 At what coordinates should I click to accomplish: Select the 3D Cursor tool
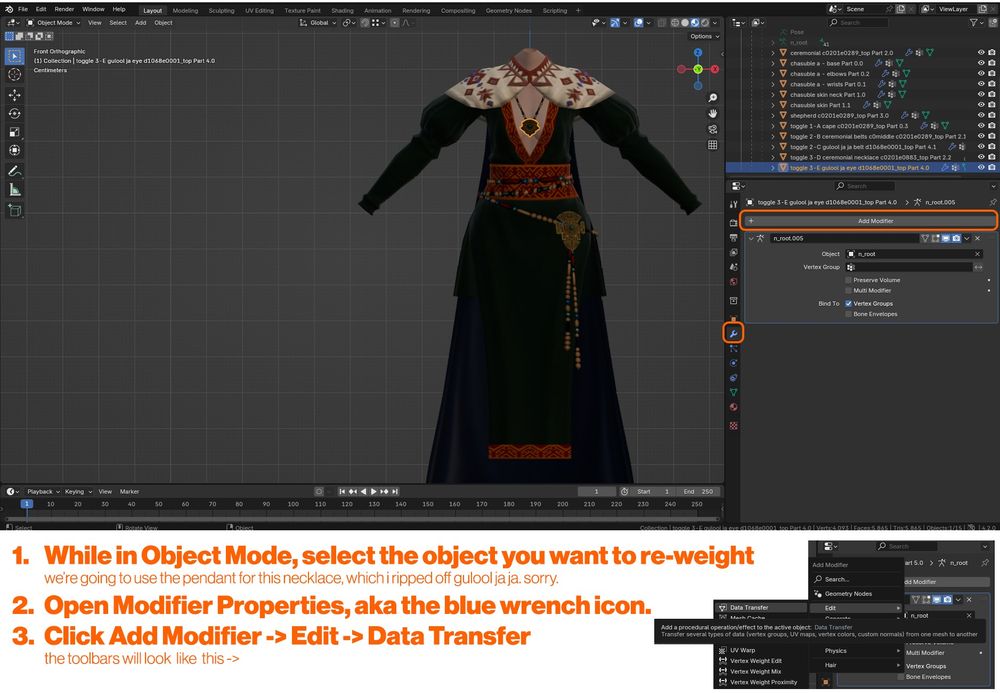15,75
